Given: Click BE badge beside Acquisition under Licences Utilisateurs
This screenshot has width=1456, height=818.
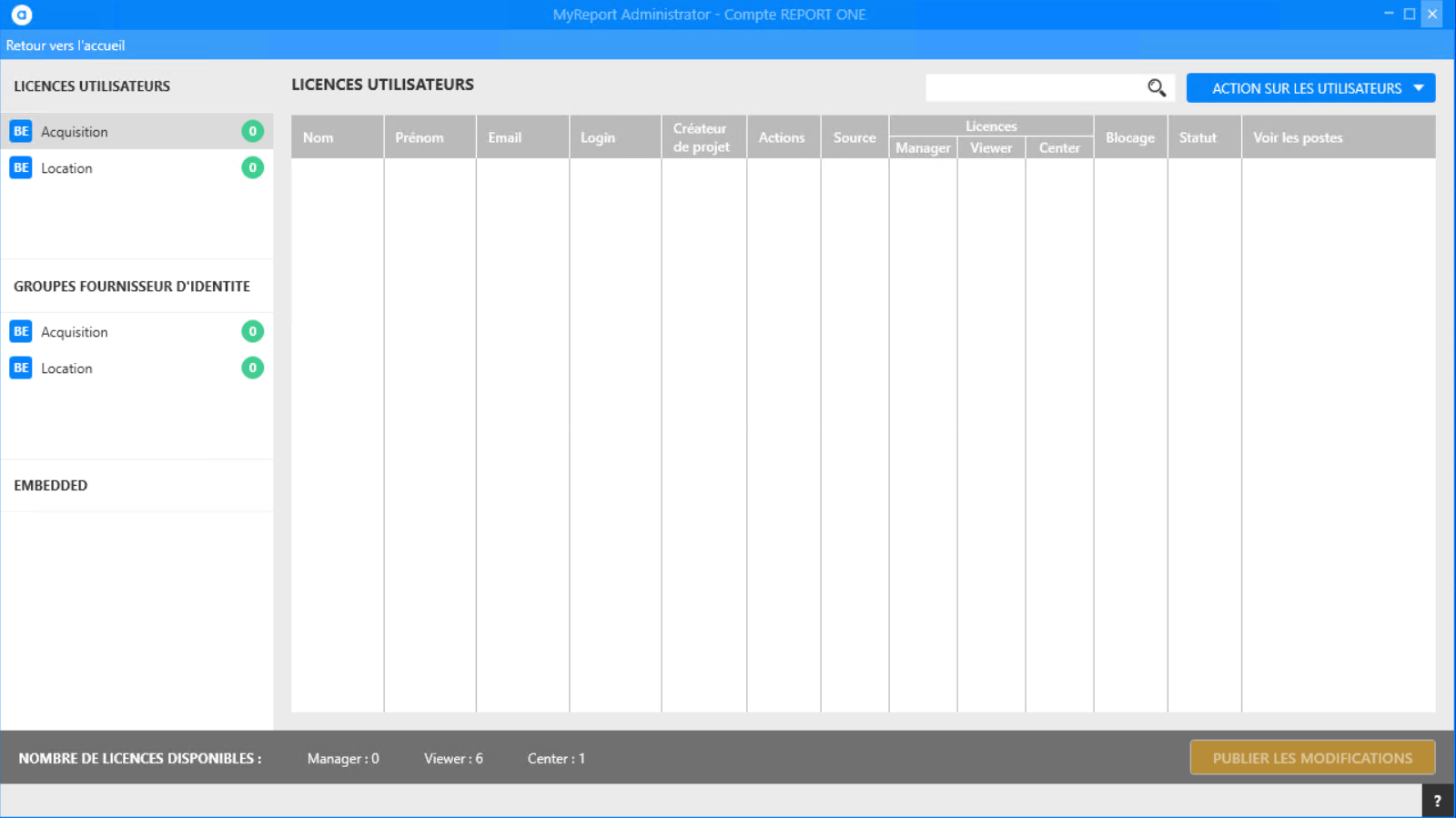Looking at the screenshot, I should (x=21, y=131).
